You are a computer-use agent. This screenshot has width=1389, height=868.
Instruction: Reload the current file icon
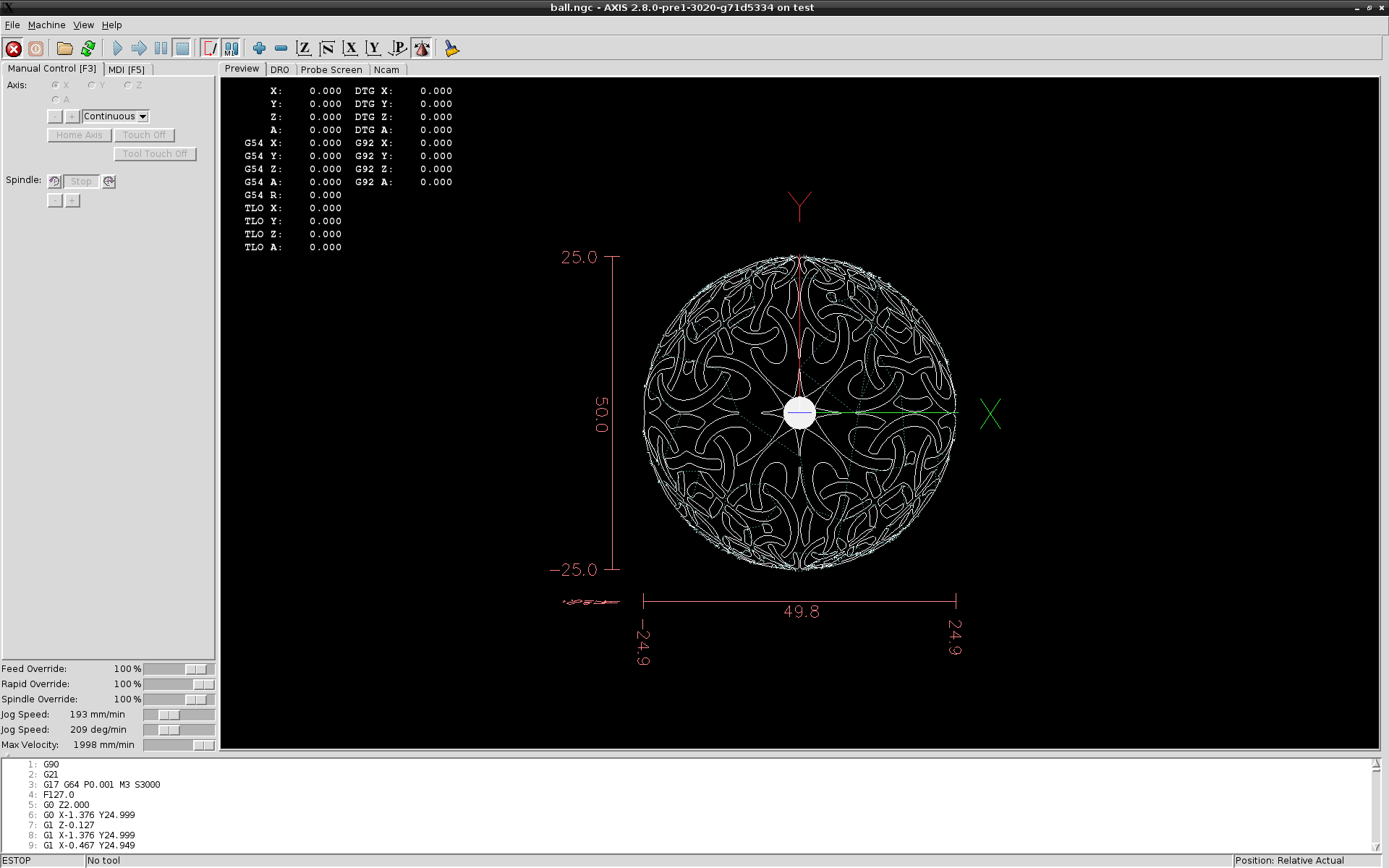click(x=88, y=48)
